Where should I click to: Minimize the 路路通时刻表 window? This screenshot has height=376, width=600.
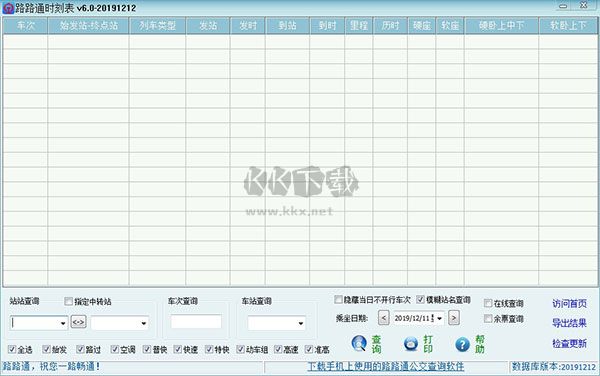point(563,6)
